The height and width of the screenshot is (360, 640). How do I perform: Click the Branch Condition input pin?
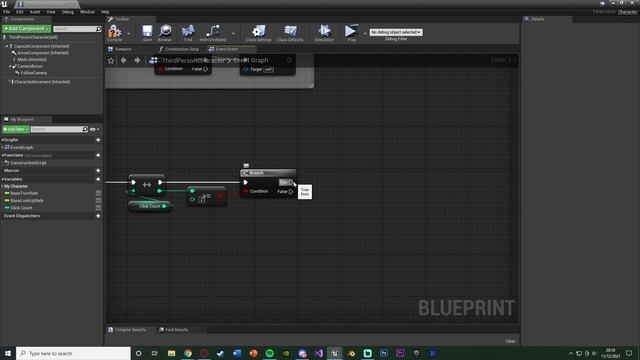[x=246, y=191]
